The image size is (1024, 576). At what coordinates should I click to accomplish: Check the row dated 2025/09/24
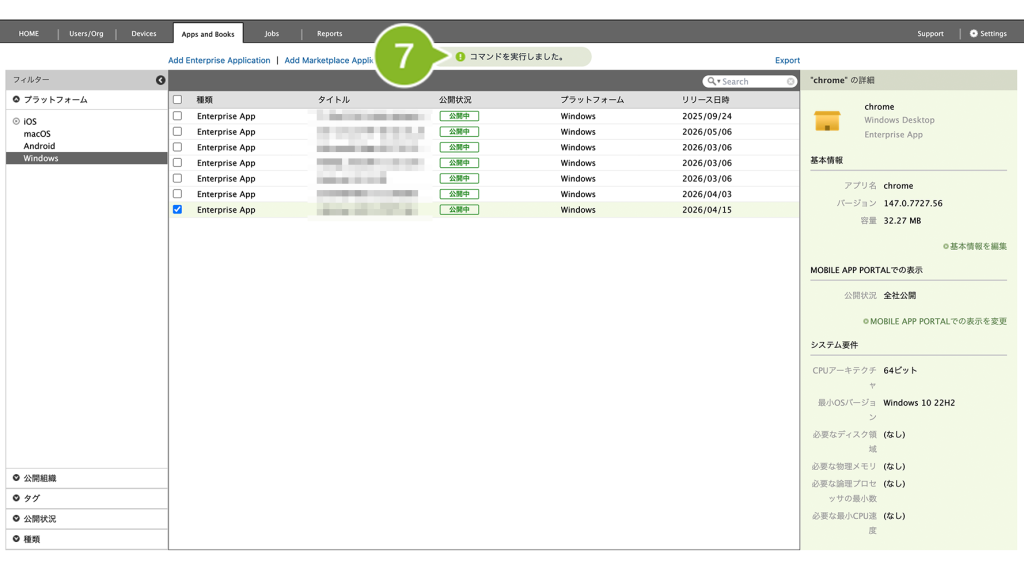[178, 116]
